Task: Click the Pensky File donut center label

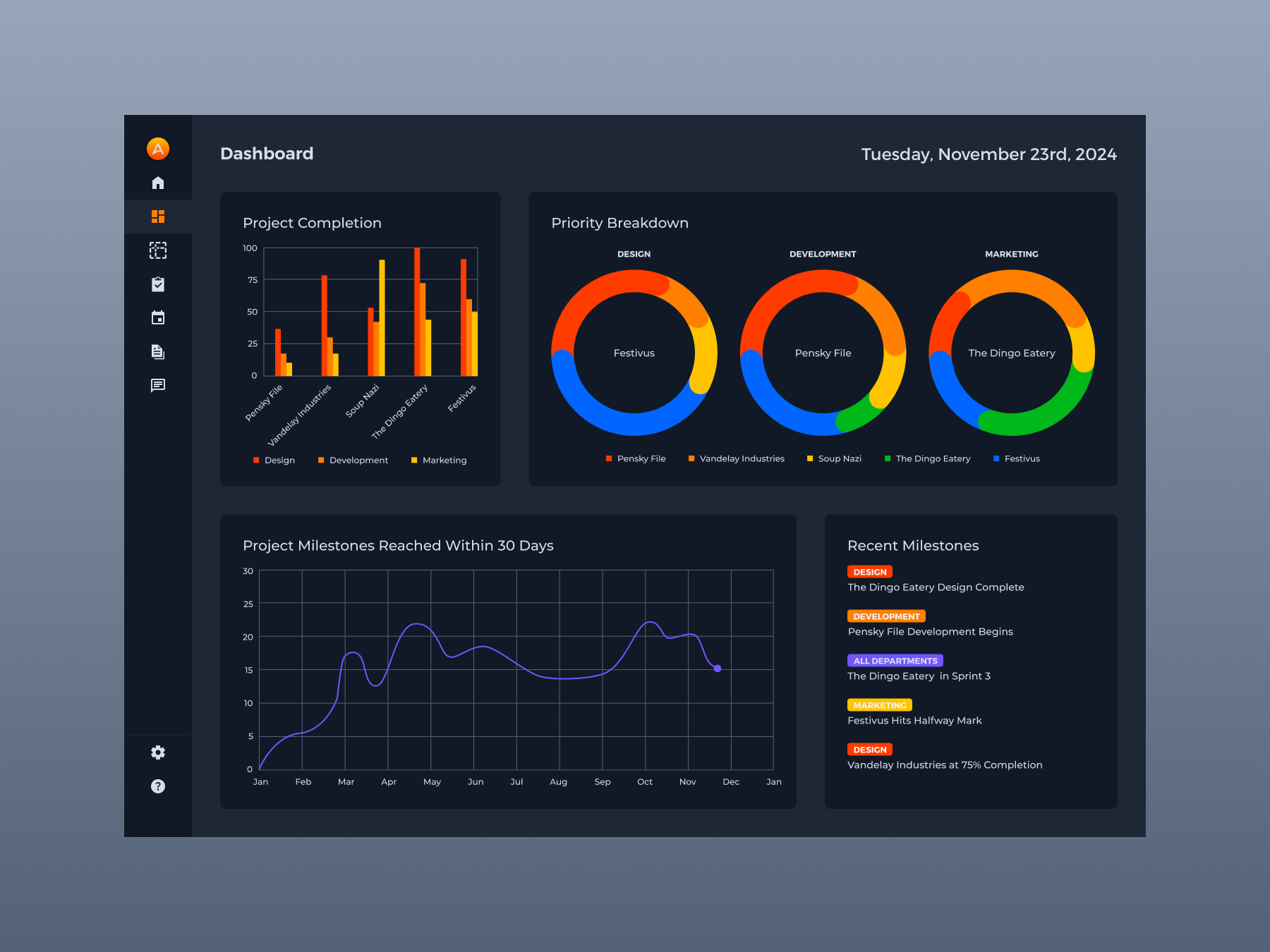Action: (x=823, y=353)
